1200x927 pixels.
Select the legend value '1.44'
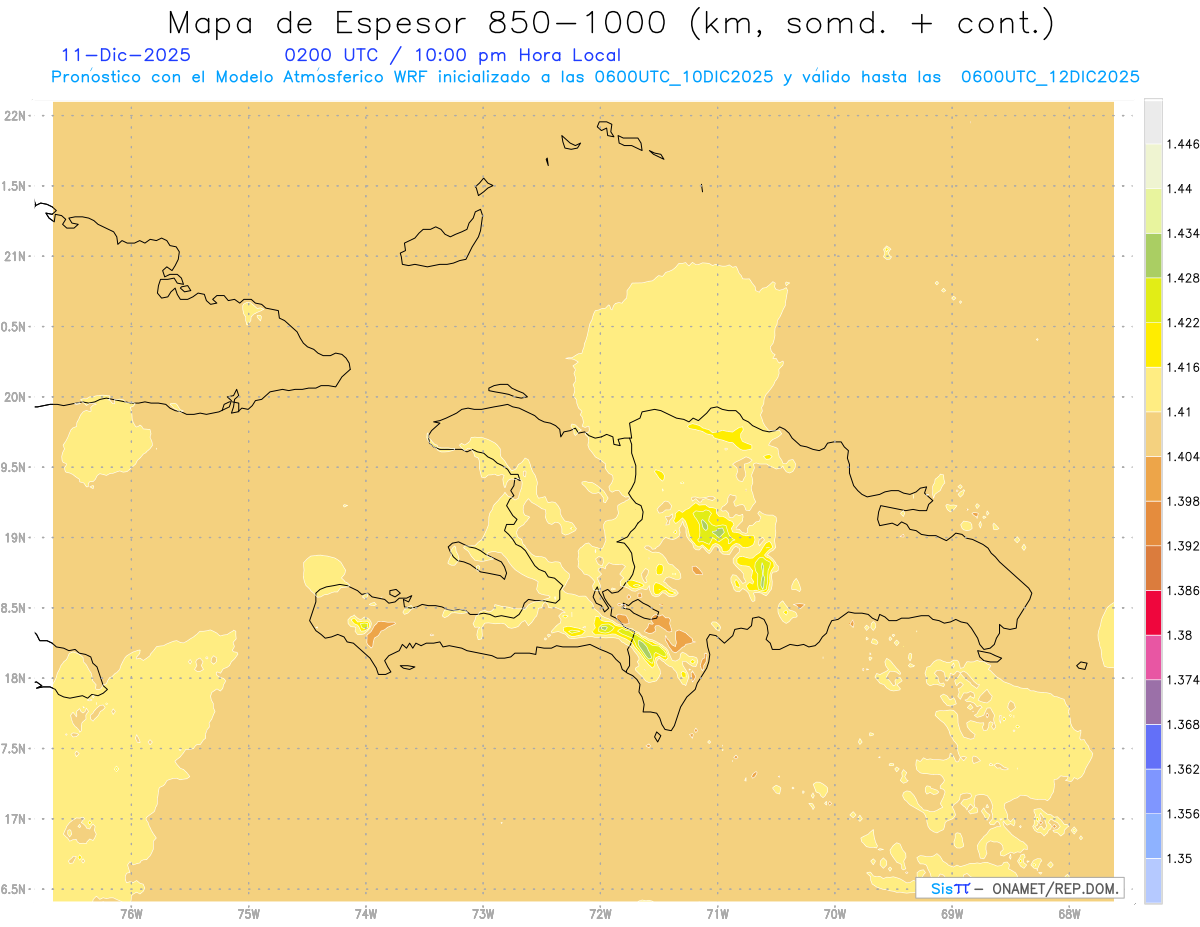(x=1180, y=189)
